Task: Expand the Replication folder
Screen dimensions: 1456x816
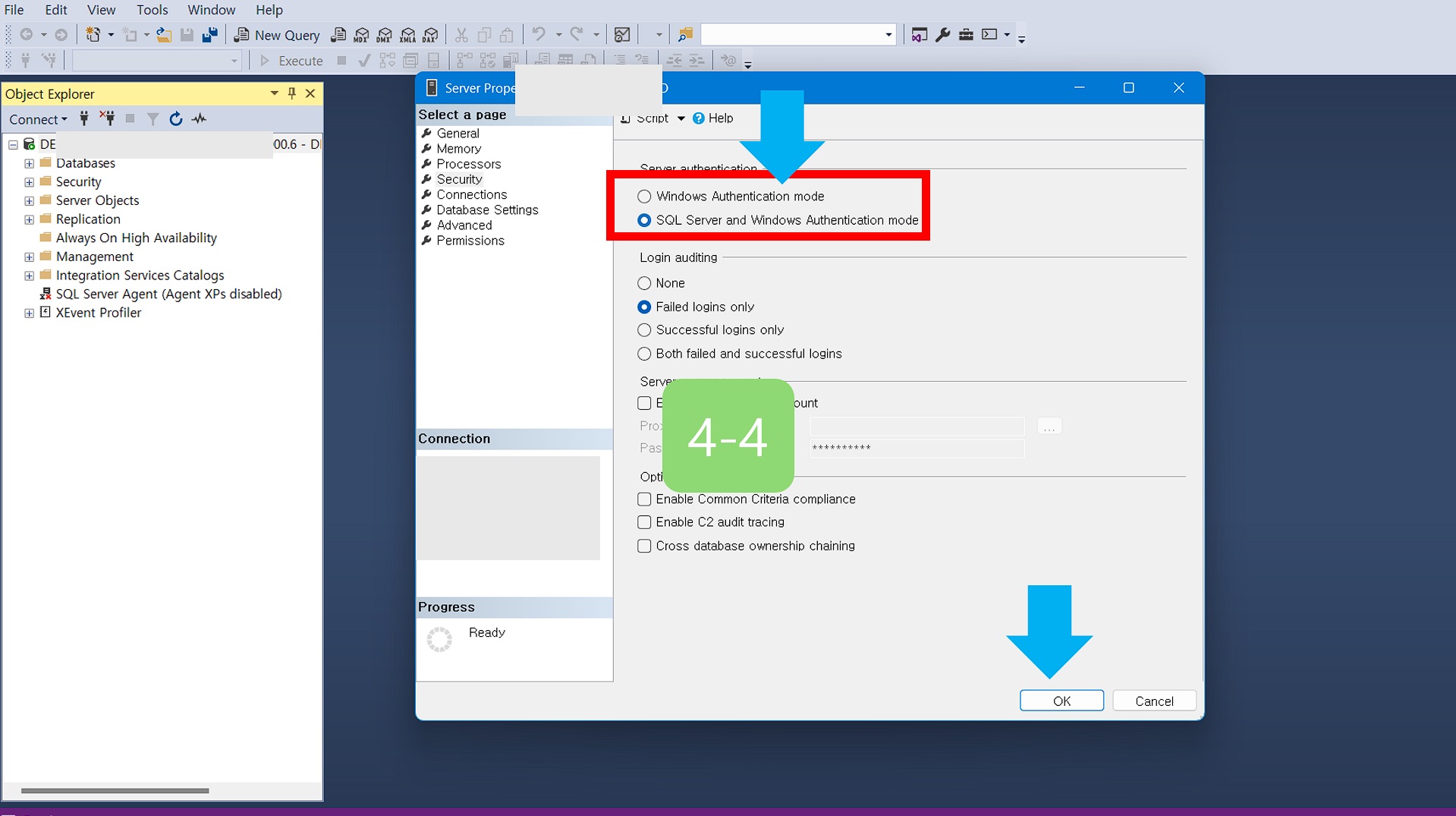Action: coord(29,219)
